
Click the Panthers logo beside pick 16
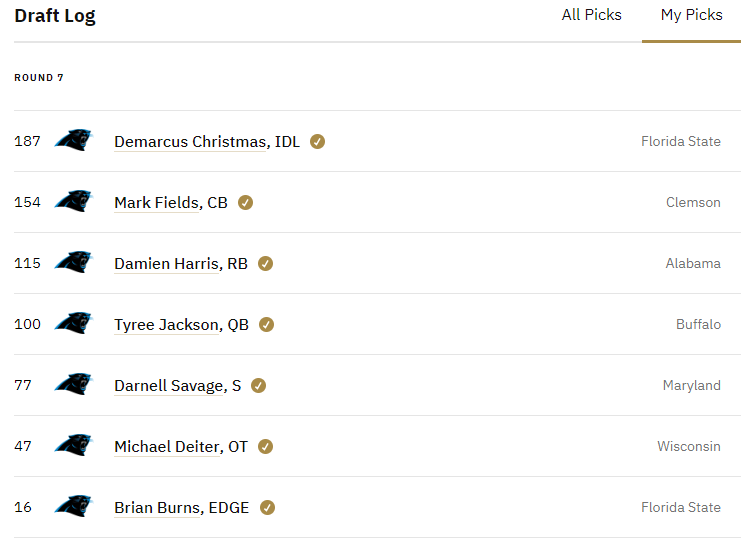(73, 506)
